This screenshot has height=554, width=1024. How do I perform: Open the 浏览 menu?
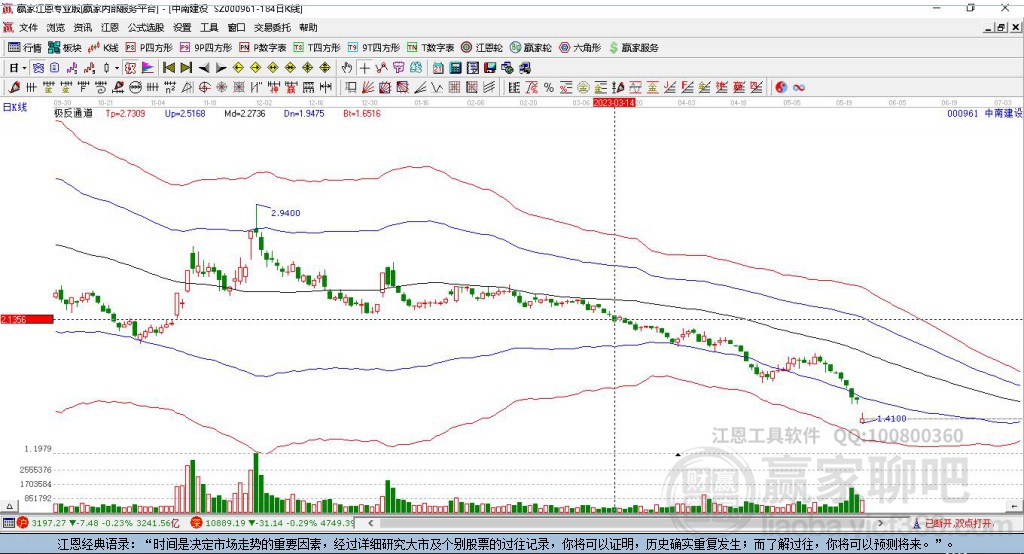click(56, 27)
